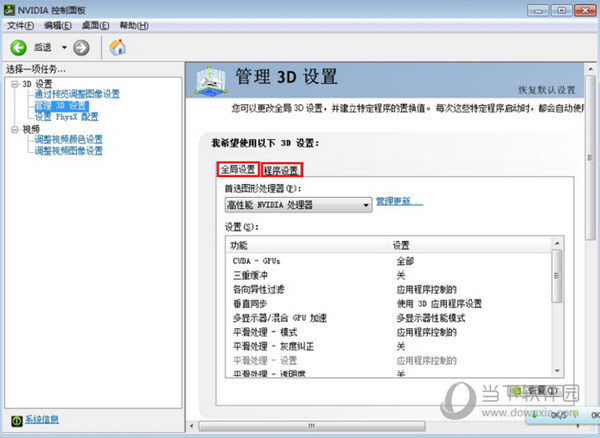Select the 平滑处理 - 灰度纠正 row
This screenshot has width=600, height=438.
[x=389, y=346]
